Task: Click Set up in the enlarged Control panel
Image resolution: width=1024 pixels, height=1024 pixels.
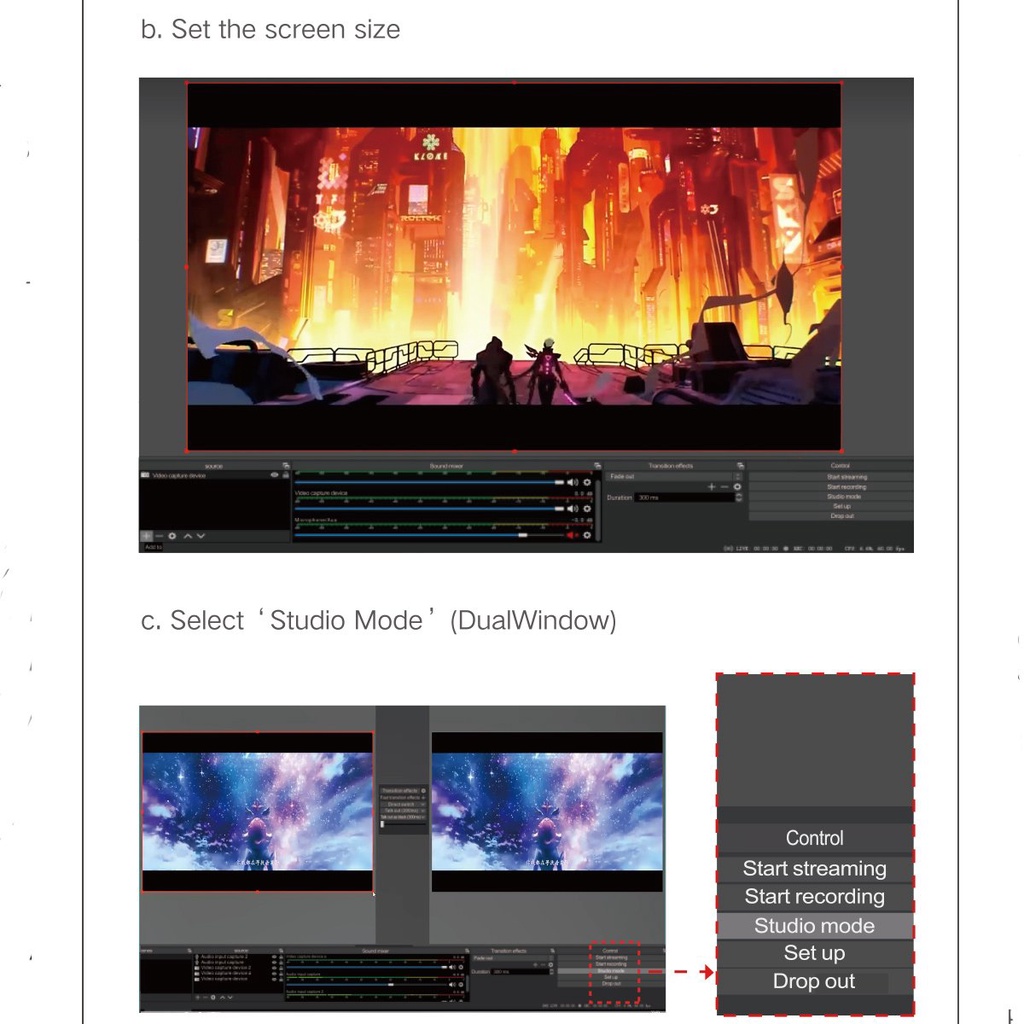Action: click(814, 953)
